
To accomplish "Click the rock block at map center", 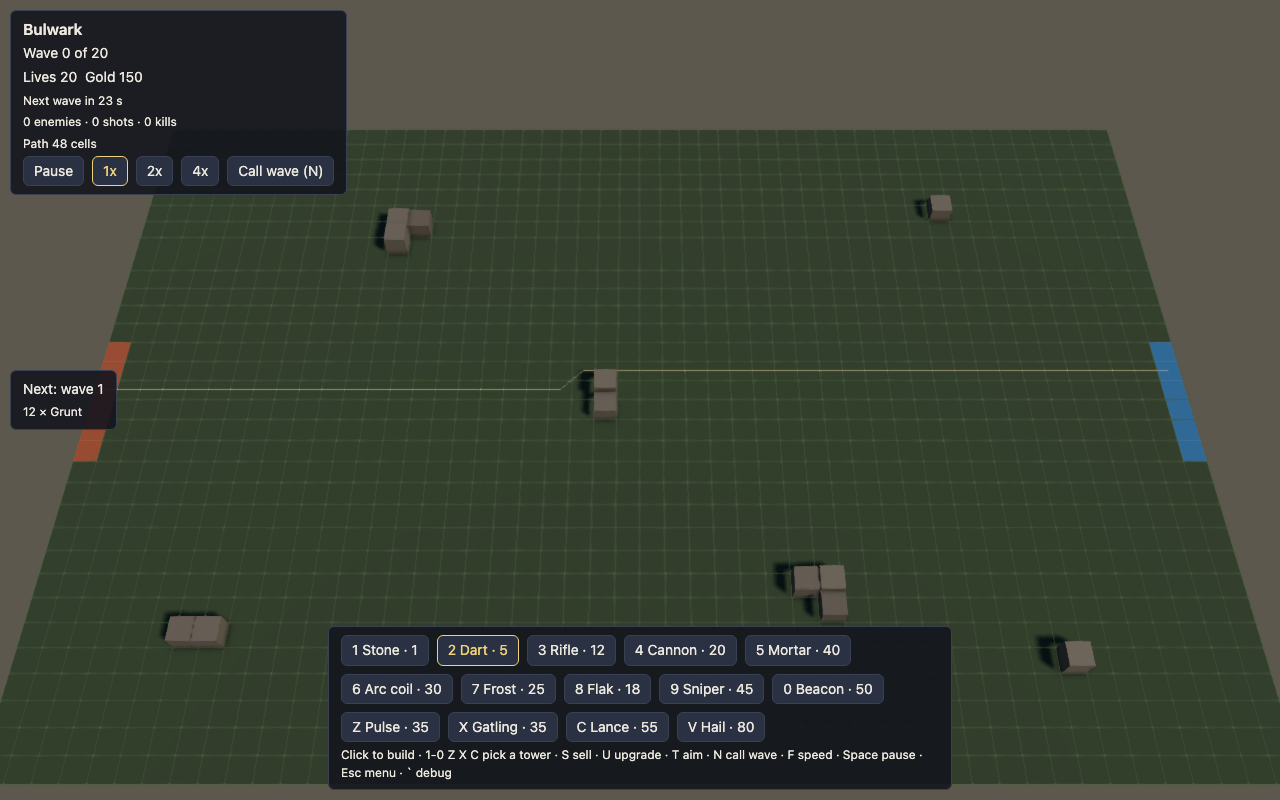I will 605,393.
